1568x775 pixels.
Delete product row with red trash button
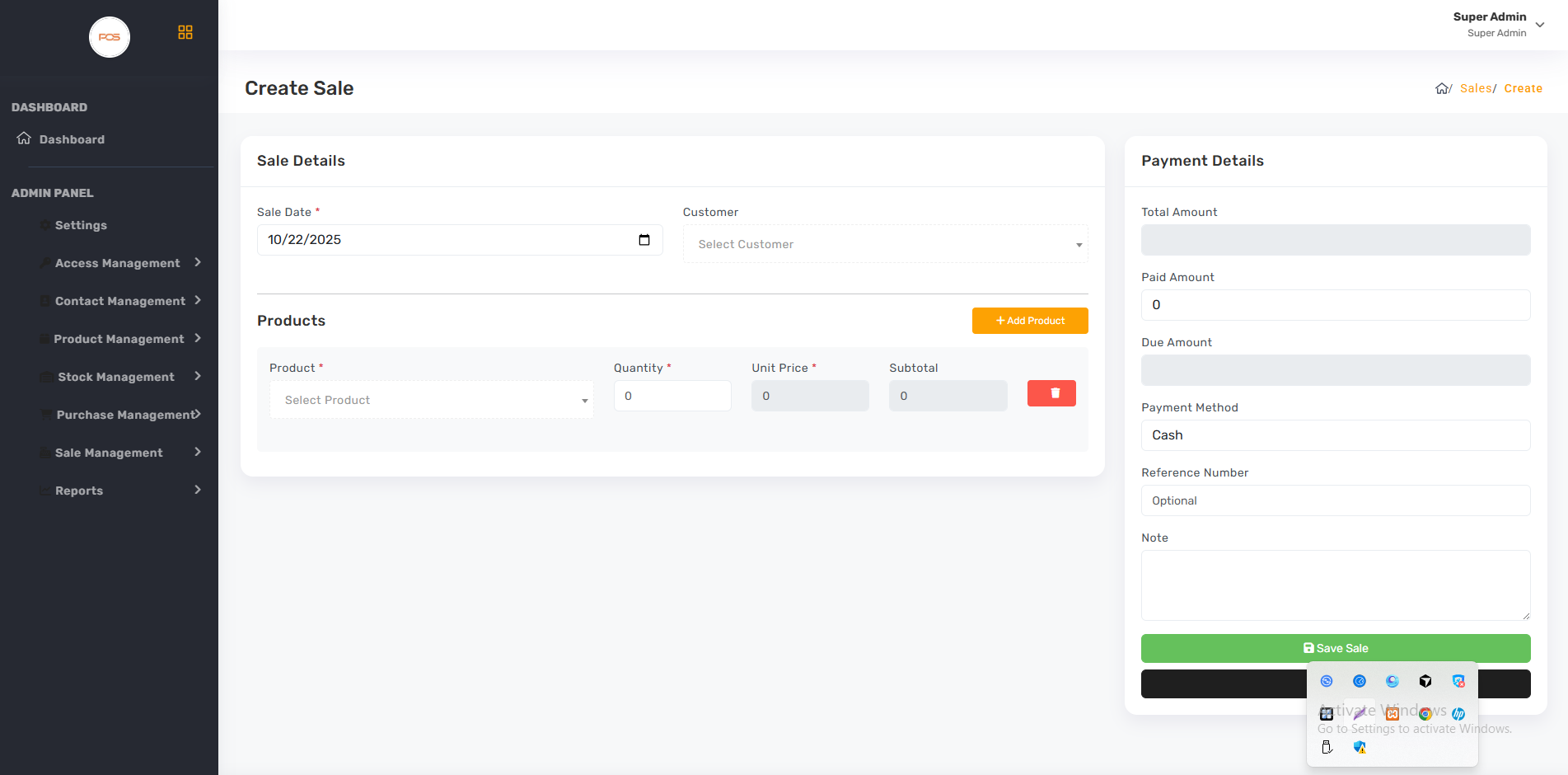click(x=1051, y=393)
